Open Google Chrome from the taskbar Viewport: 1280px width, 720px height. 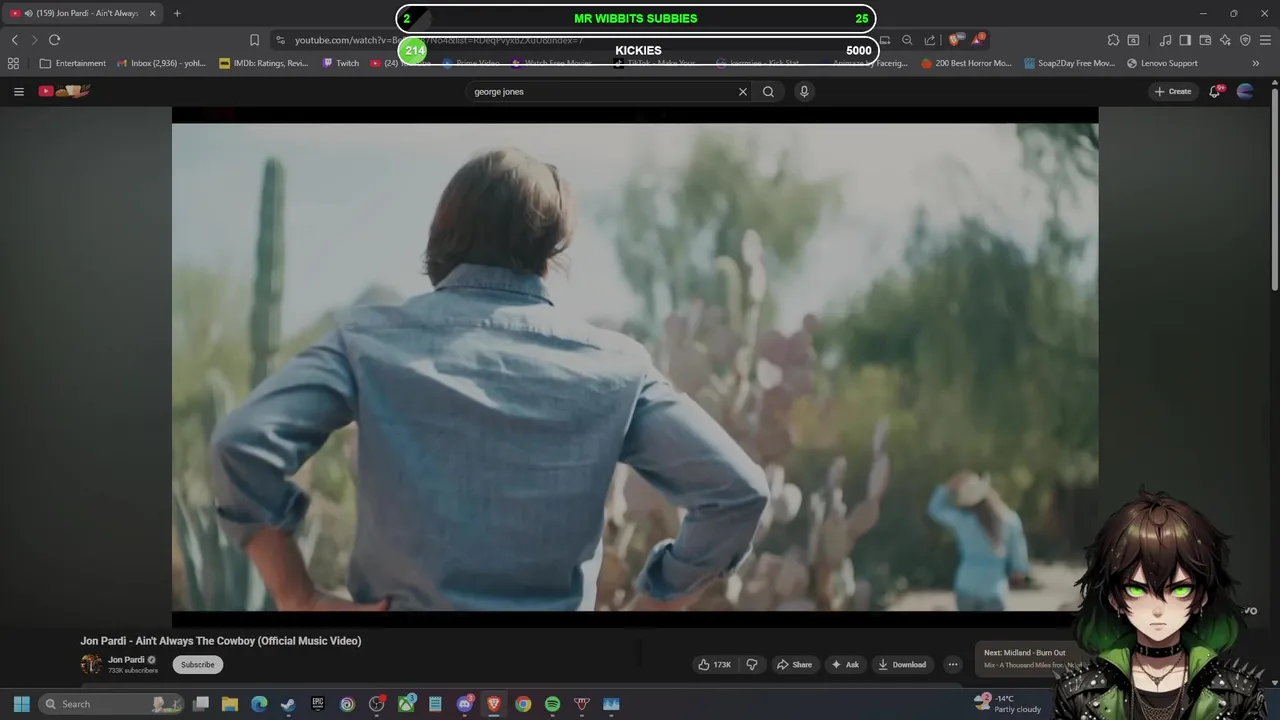[523, 704]
